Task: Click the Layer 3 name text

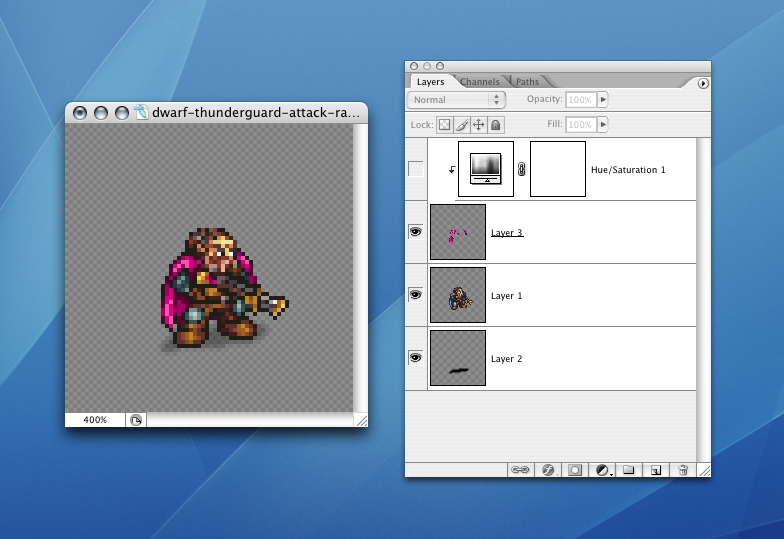Action: point(507,232)
